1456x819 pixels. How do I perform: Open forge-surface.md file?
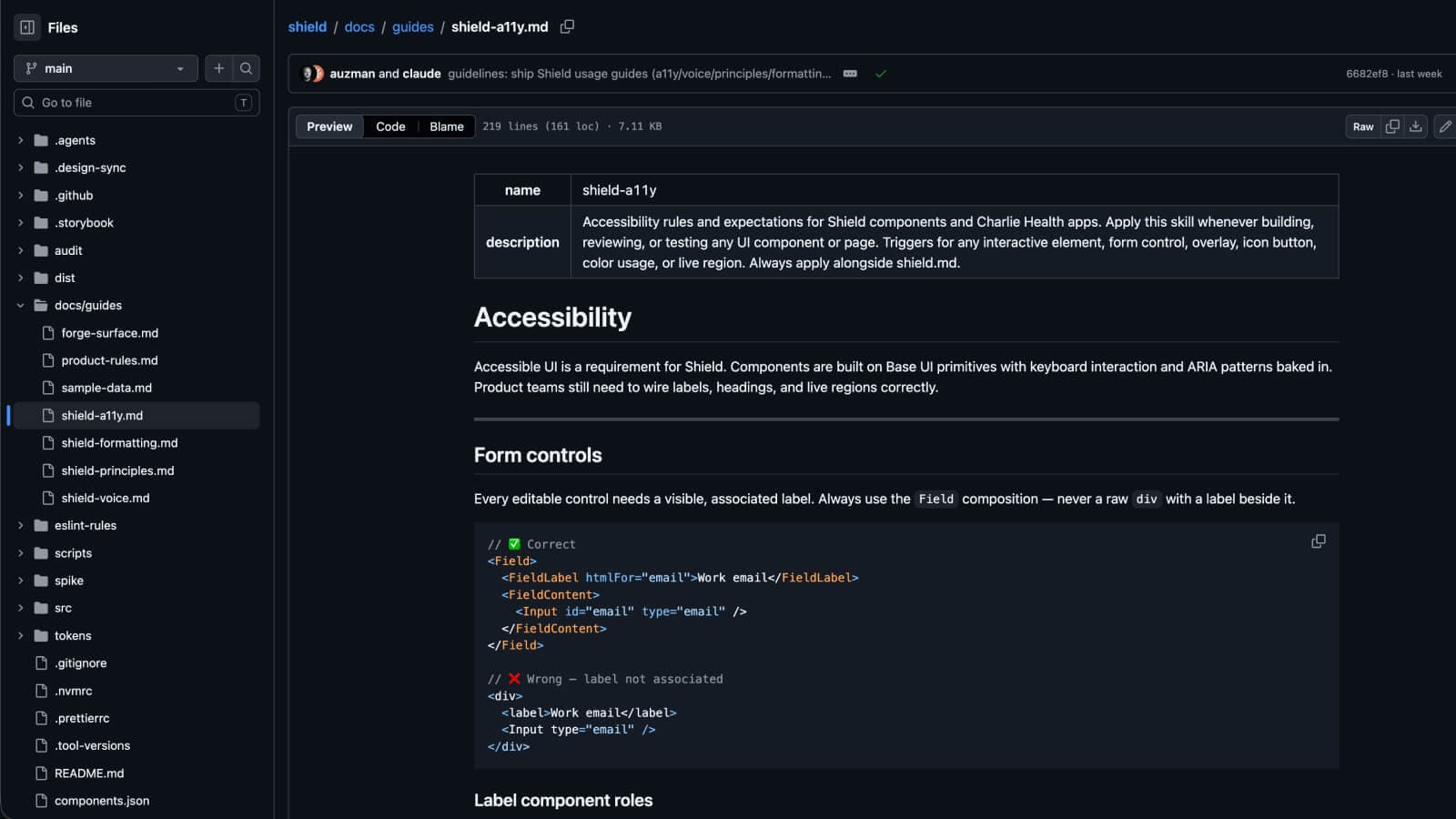[109, 333]
